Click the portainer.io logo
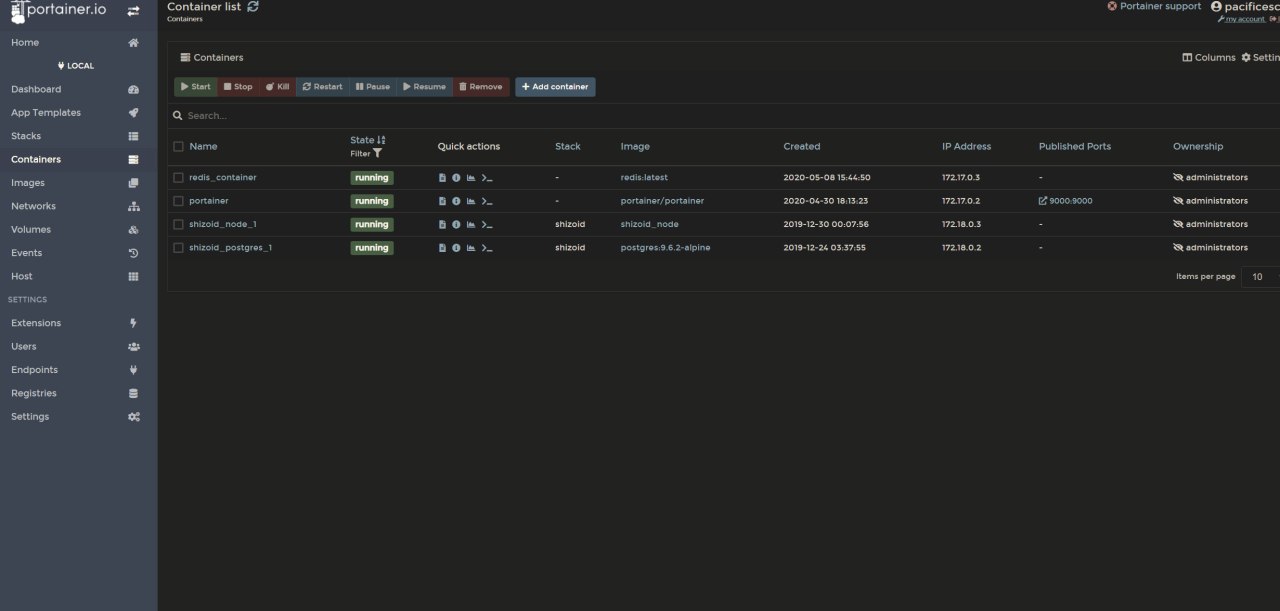This screenshot has height=611, width=1280. click(x=58, y=11)
